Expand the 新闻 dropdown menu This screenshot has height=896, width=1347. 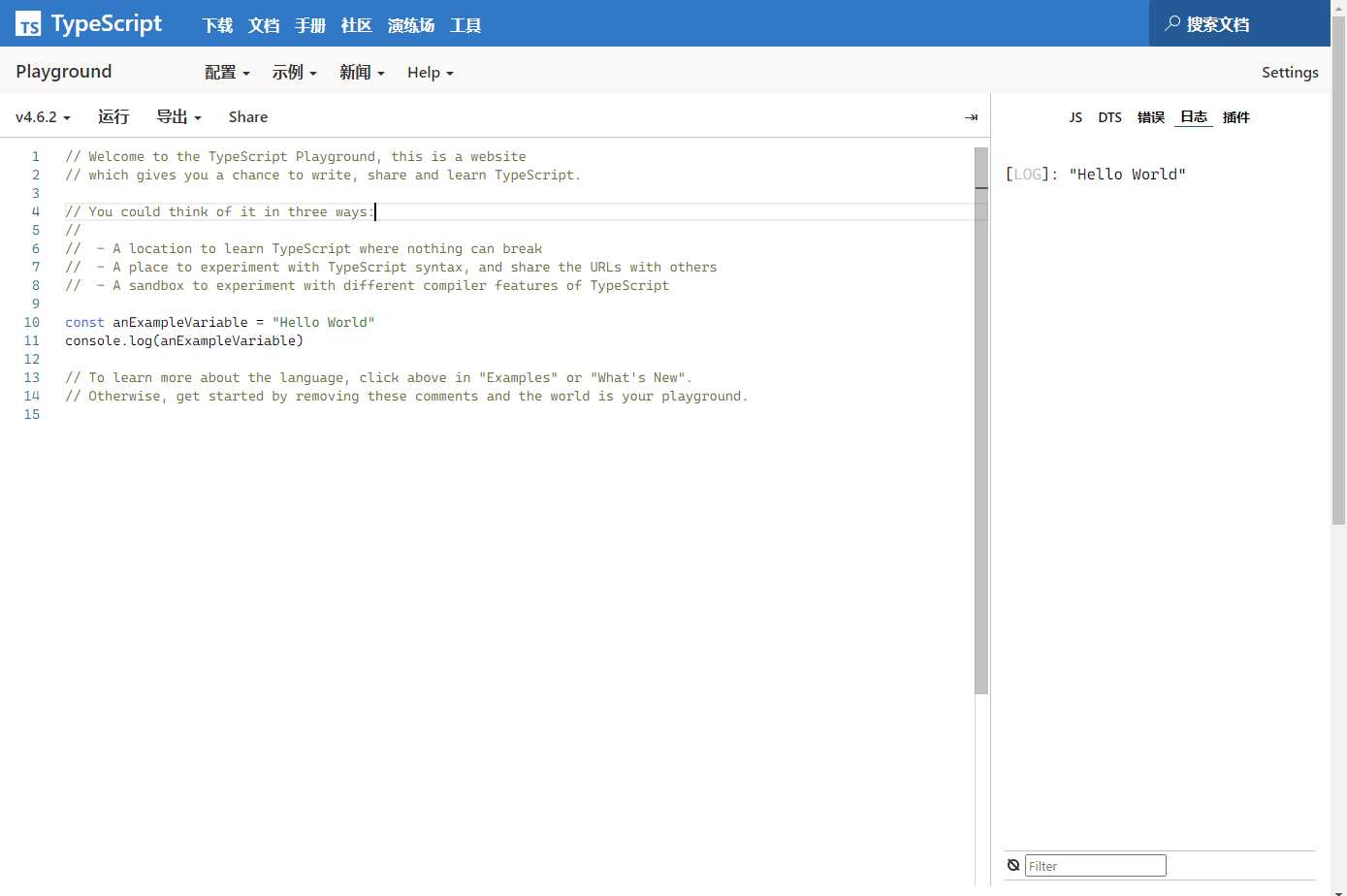(363, 72)
